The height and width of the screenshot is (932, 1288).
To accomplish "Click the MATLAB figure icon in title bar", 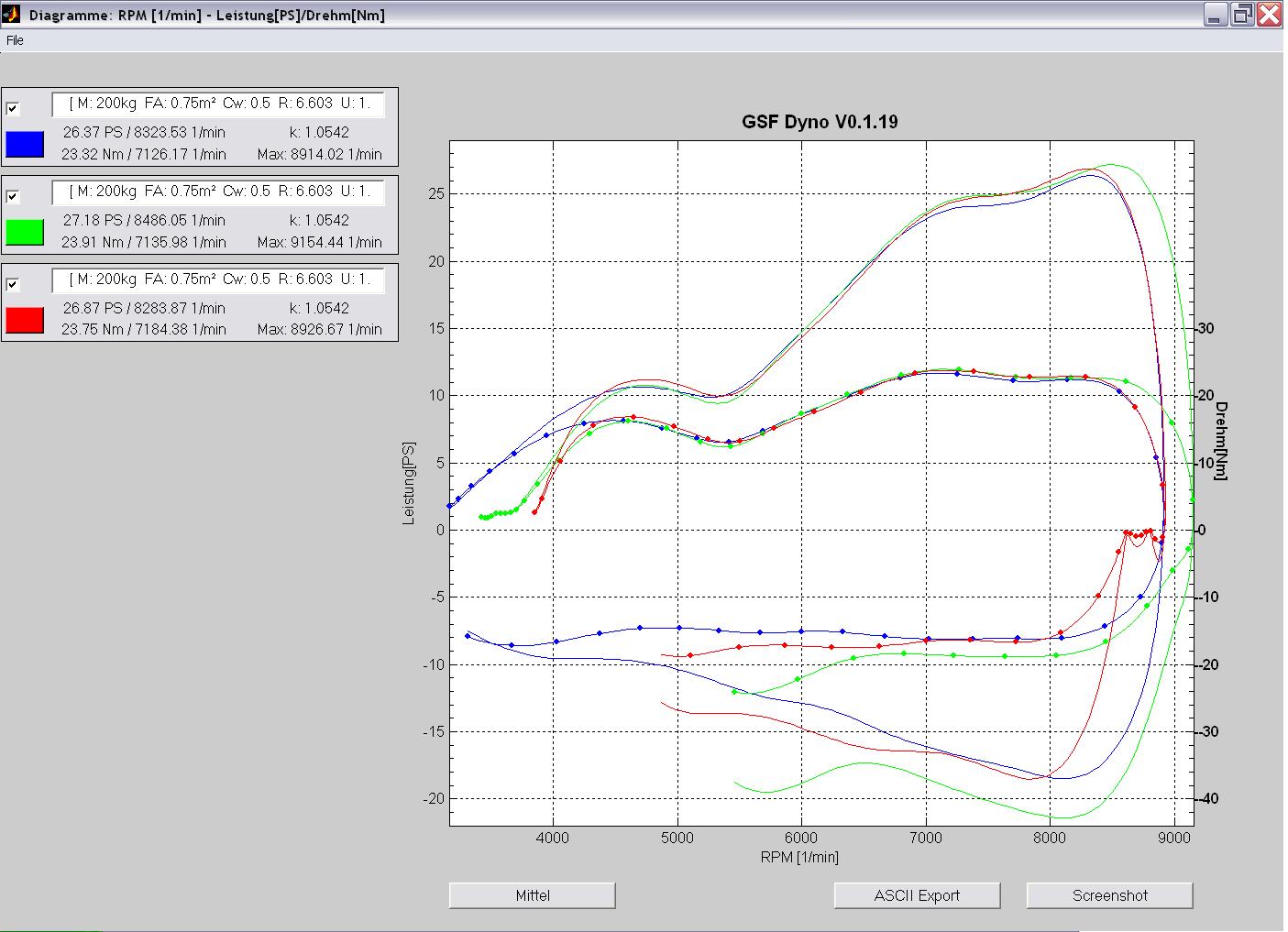I will pyautogui.click(x=12, y=15).
